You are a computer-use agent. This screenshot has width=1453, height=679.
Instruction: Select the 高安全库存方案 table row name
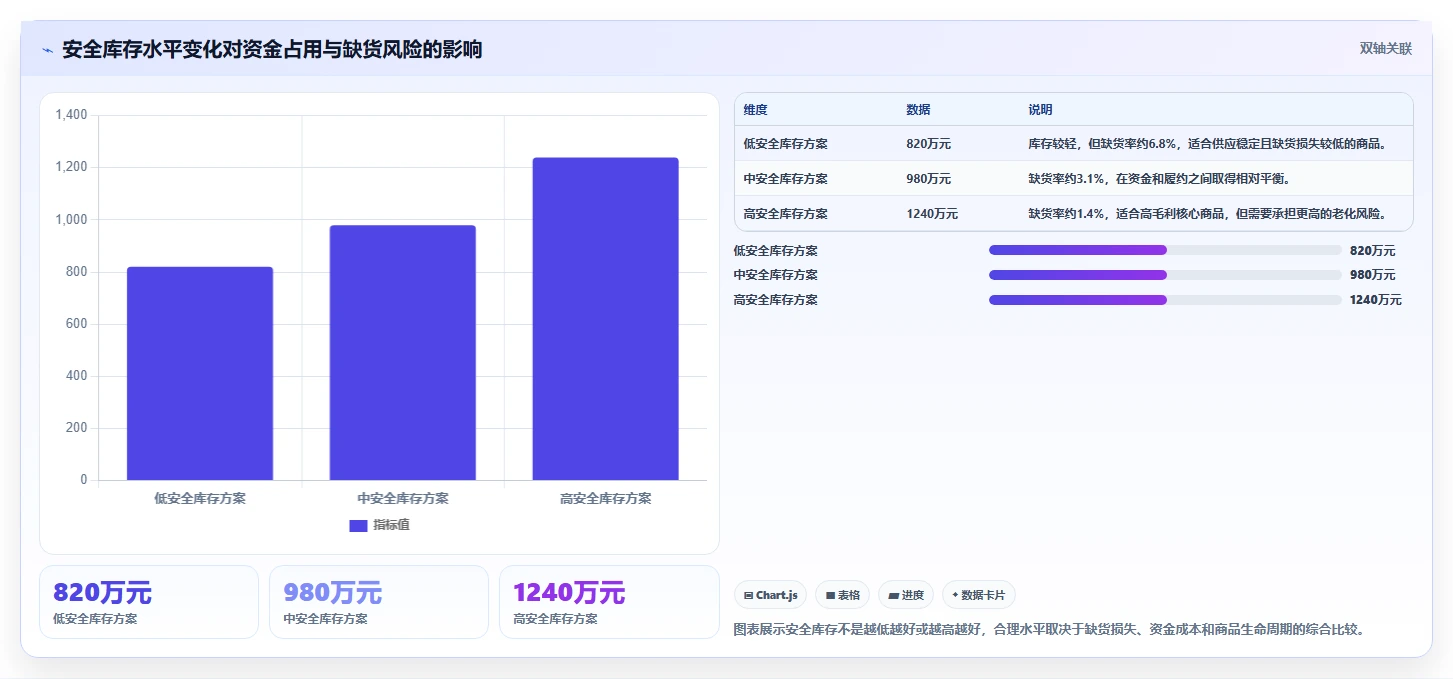[x=786, y=214]
